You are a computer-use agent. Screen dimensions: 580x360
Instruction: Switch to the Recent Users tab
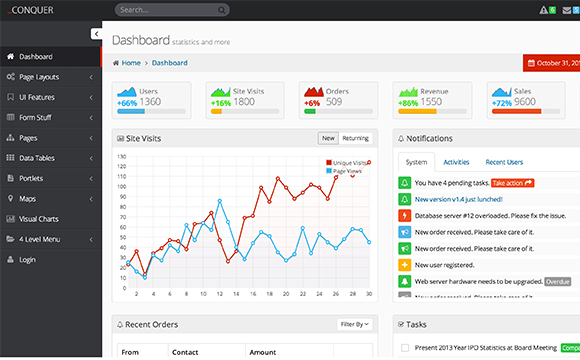point(504,162)
